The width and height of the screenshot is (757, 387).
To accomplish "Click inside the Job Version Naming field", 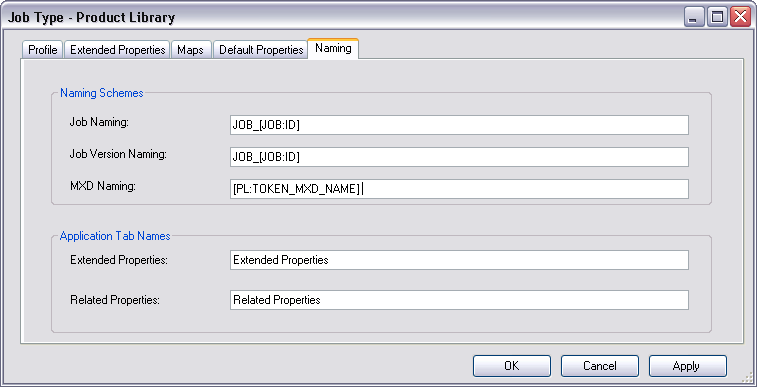I will pos(459,157).
